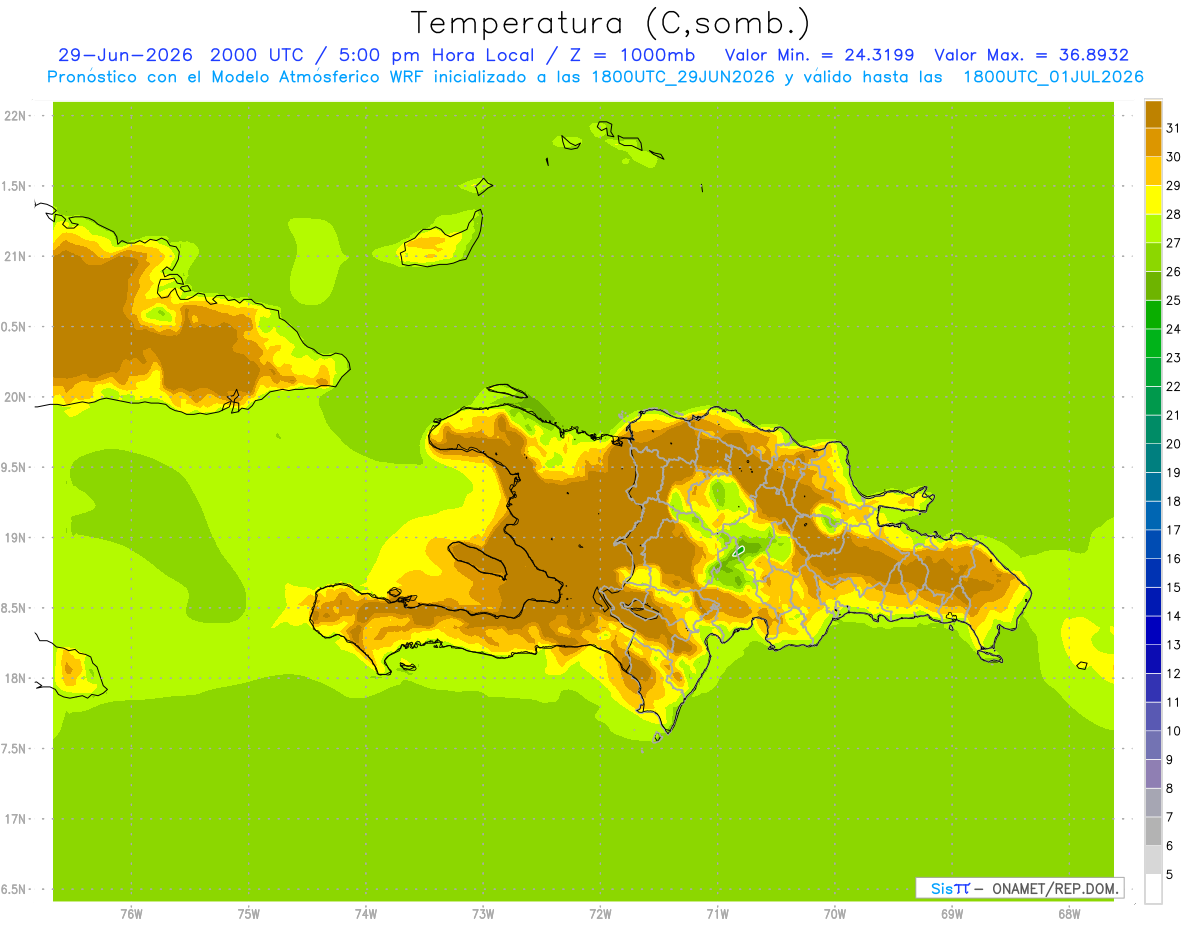Click the 6.5N latitude label
The width and height of the screenshot is (1200, 927).
[x=15, y=890]
